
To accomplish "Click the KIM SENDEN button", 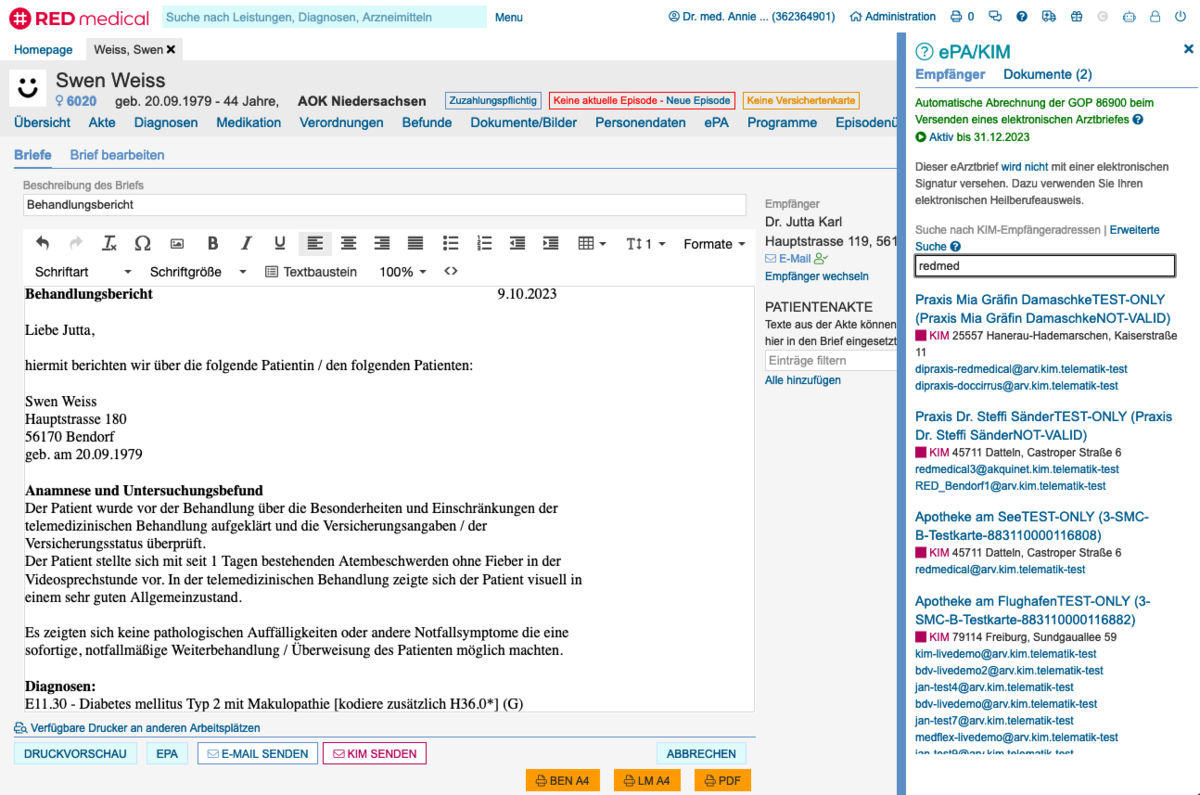I will click(374, 754).
